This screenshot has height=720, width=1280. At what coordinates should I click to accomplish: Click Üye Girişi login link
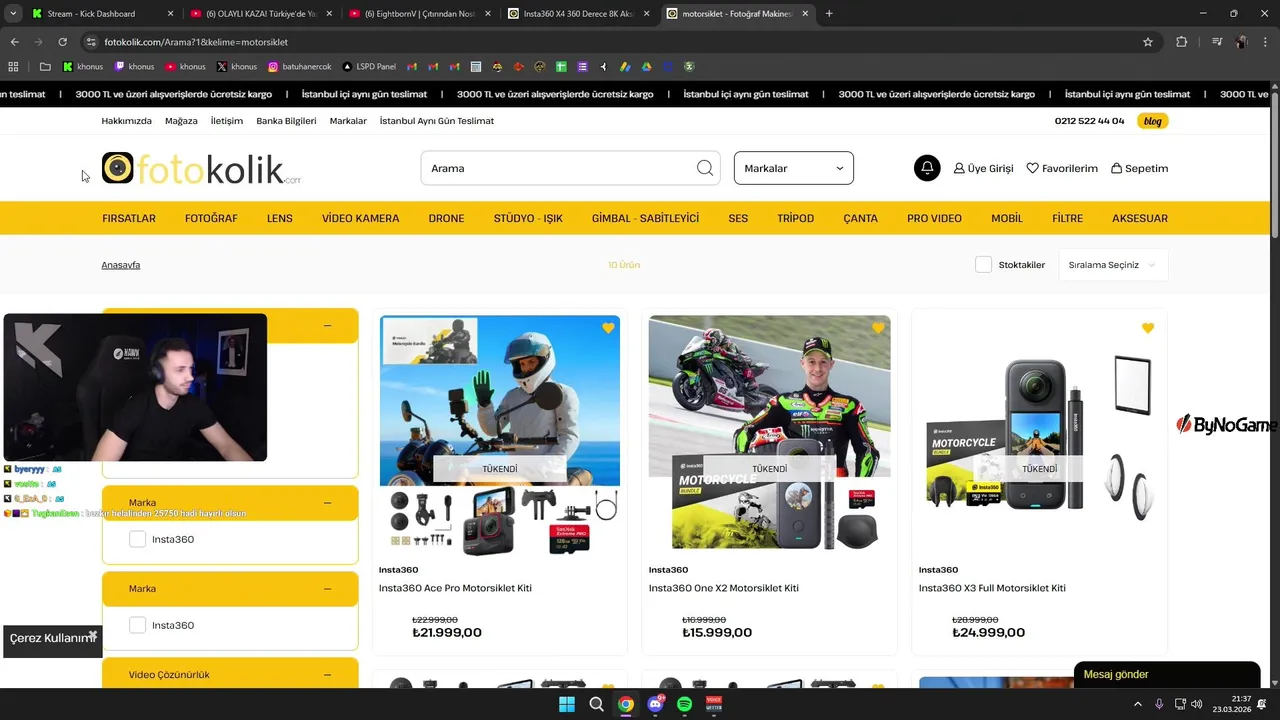[984, 168]
